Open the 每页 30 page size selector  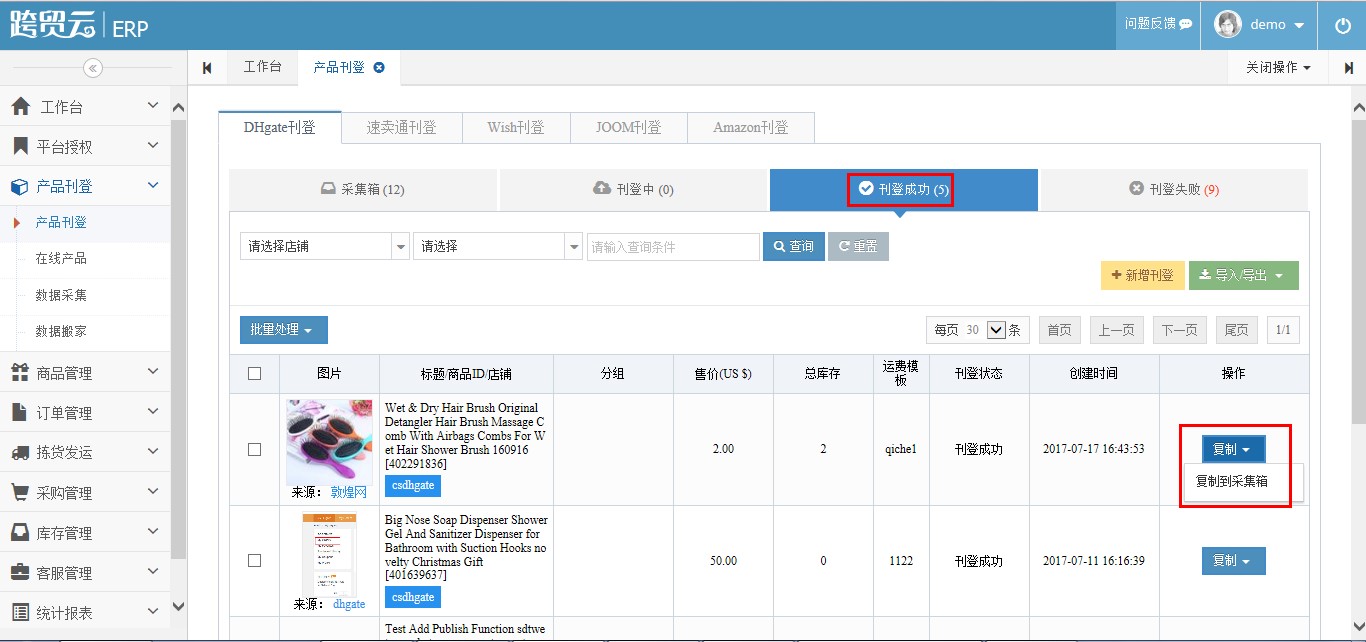(x=996, y=330)
